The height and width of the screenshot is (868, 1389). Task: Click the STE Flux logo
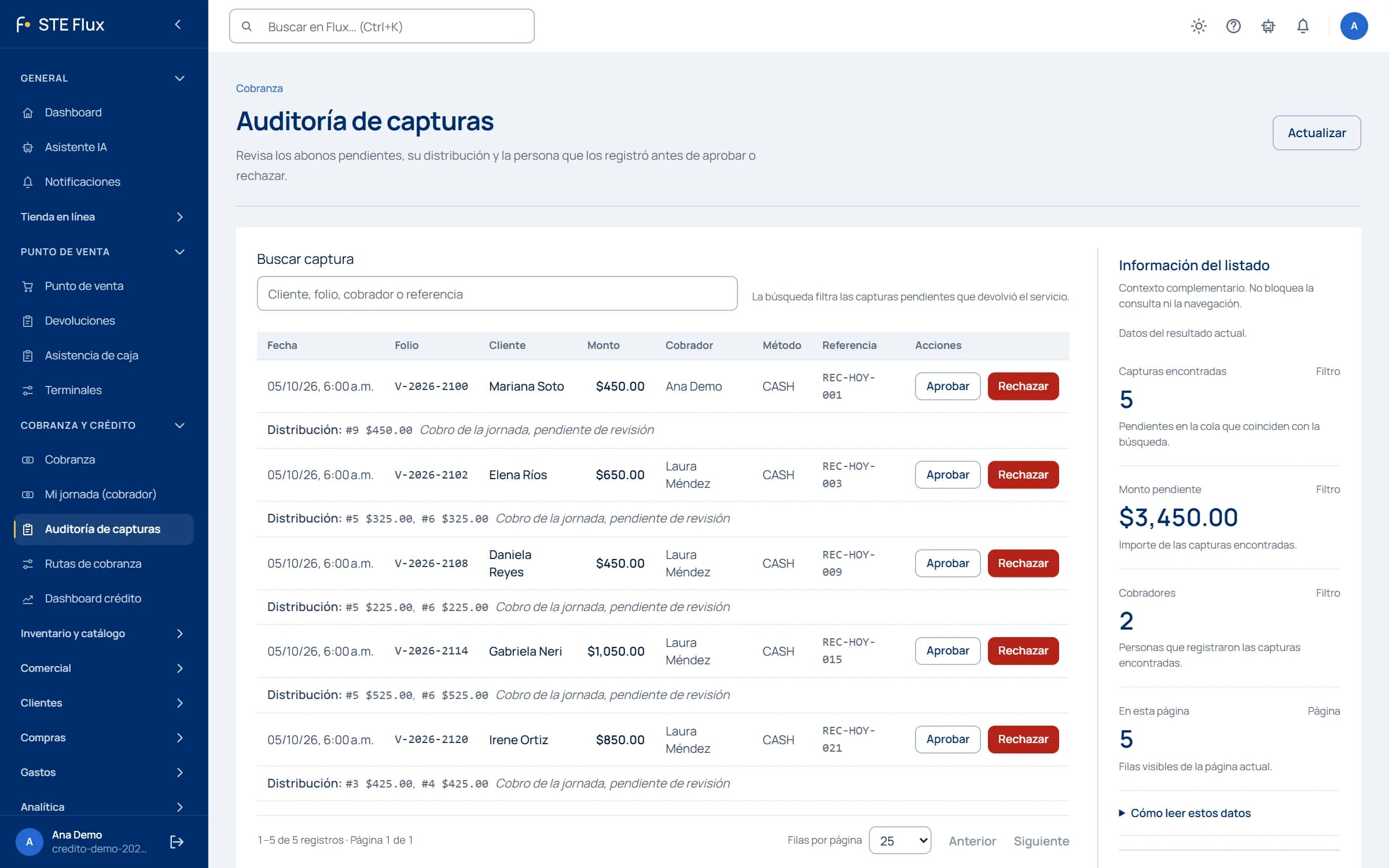[61, 24]
